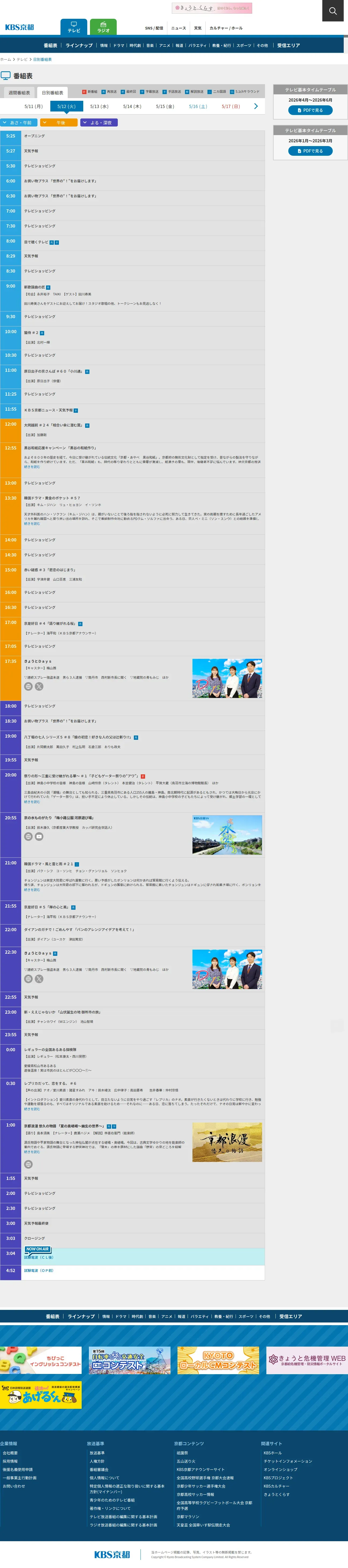The image size is (348, 1568).
Task: Open the あげるくん banner
Action: pyautogui.click(x=41, y=1395)
